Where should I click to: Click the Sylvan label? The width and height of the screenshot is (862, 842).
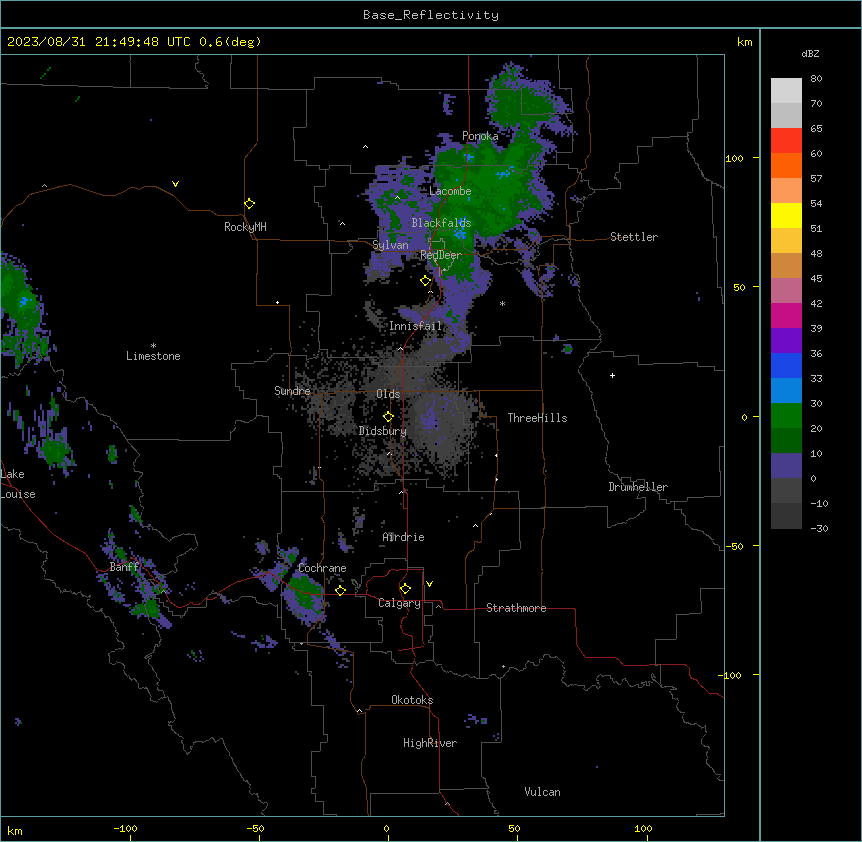tap(390, 245)
